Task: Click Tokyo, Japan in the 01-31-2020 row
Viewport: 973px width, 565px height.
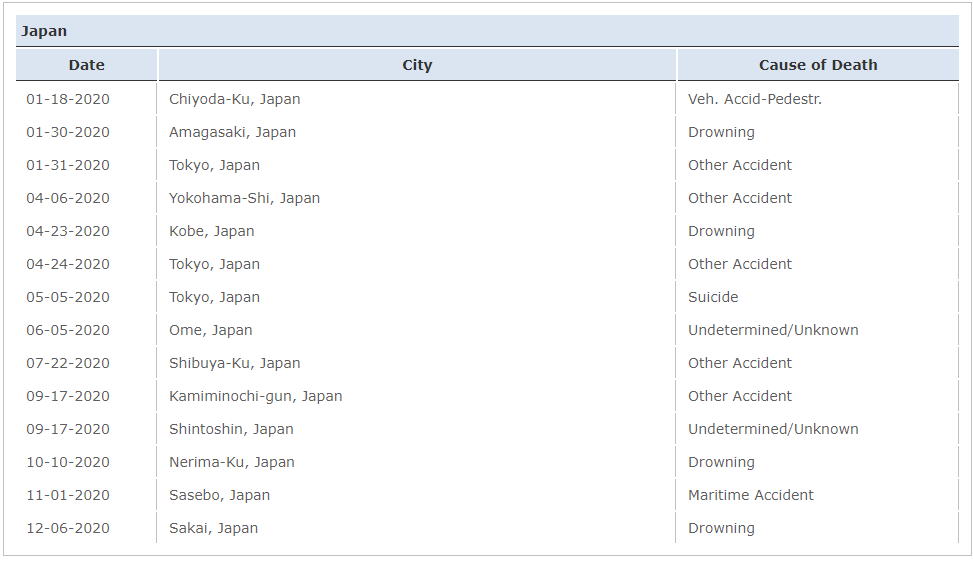Action: (214, 165)
